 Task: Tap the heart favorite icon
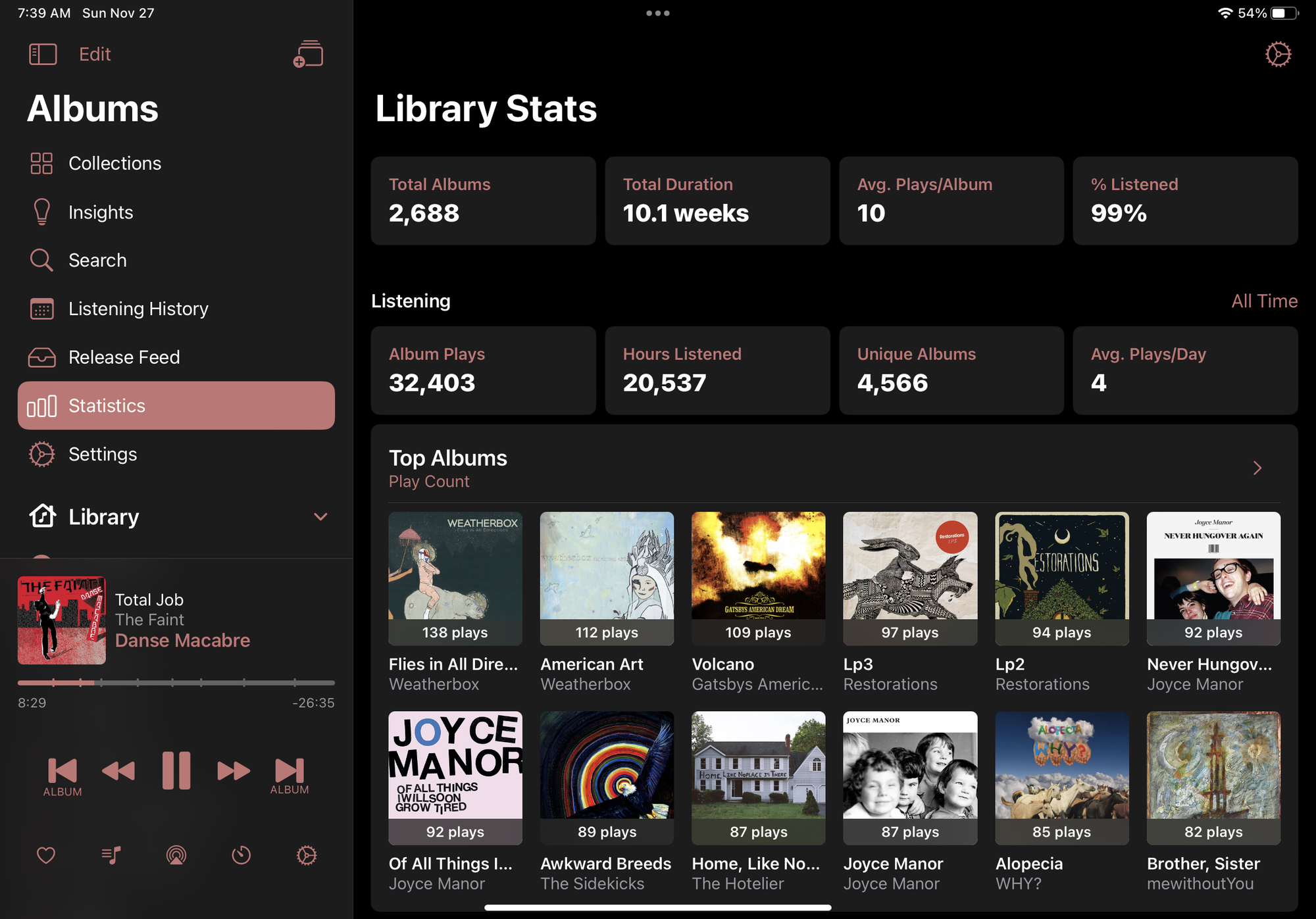point(46,855)
